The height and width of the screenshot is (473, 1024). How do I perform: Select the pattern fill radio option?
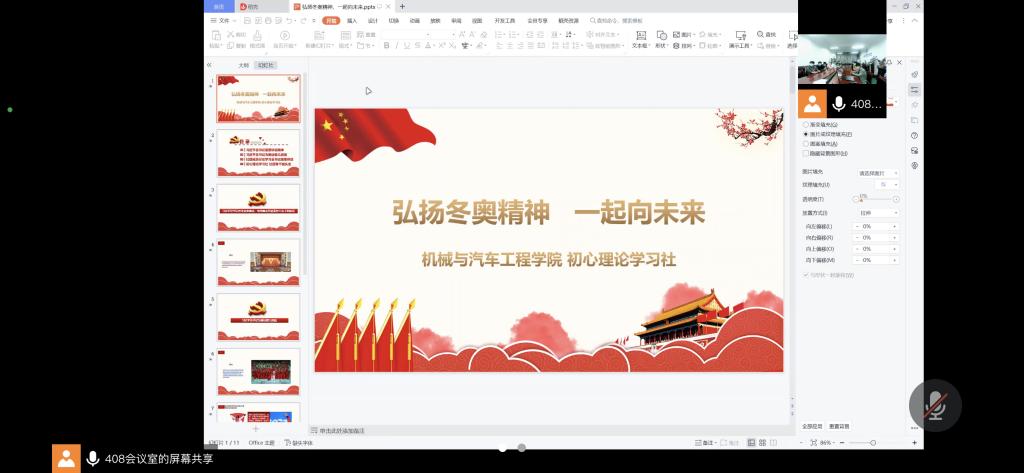[807, 143]
